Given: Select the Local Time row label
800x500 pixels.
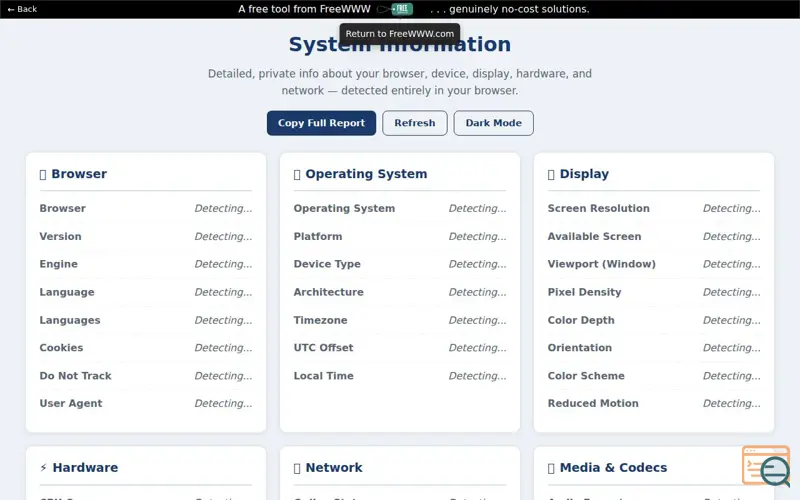Looking at the screenshot, I should coord(323,376).
